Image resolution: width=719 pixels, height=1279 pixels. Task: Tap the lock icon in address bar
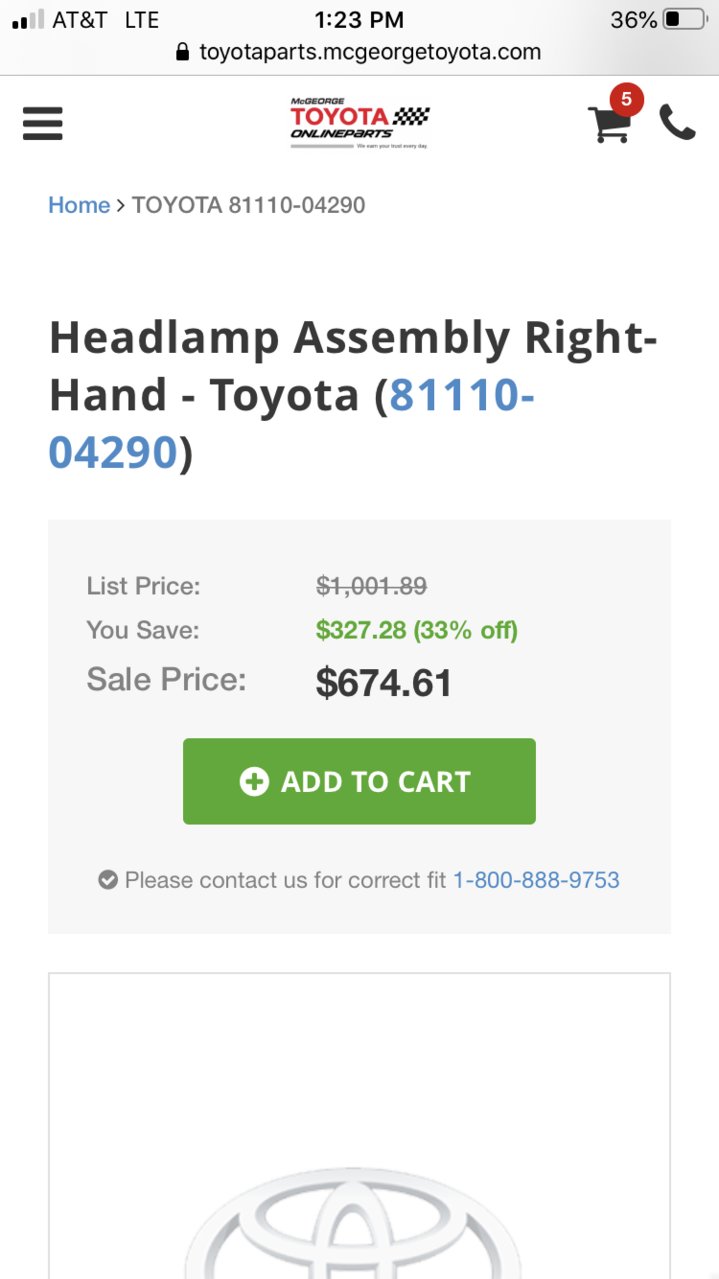point(182,52)
